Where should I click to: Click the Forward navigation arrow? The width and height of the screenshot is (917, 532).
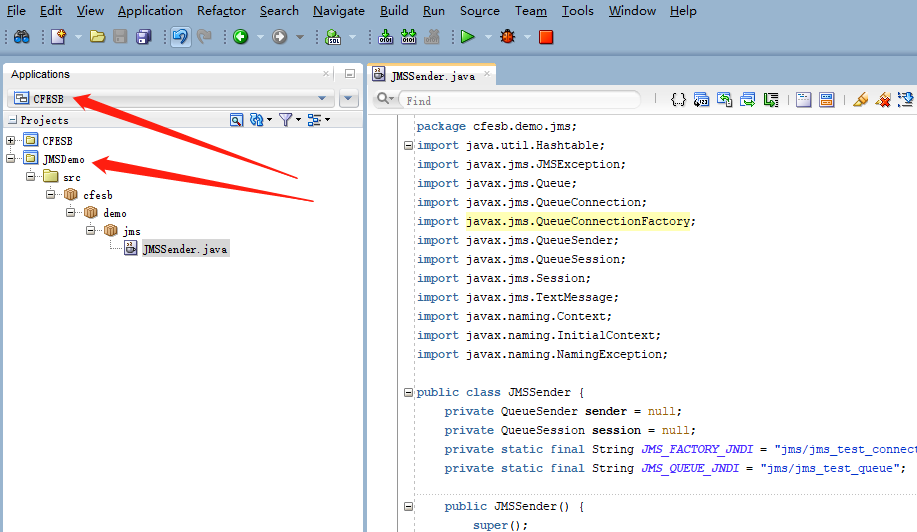pos(280,37)
